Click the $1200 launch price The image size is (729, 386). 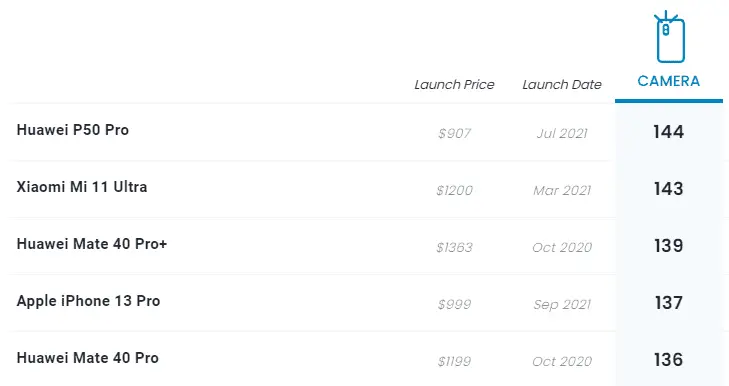(x=454, y=191)
